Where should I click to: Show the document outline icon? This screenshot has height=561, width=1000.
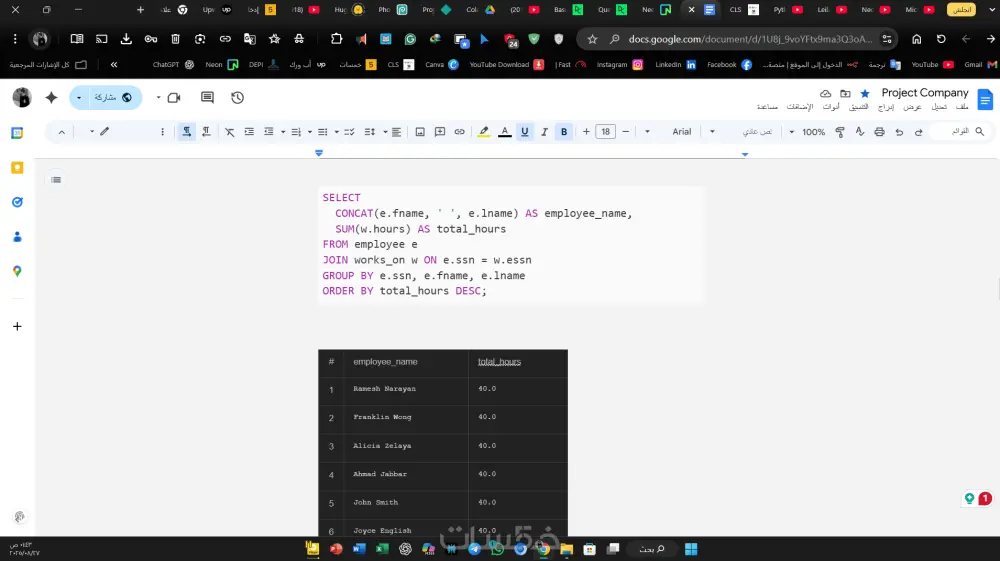click(x=56, y=180)
